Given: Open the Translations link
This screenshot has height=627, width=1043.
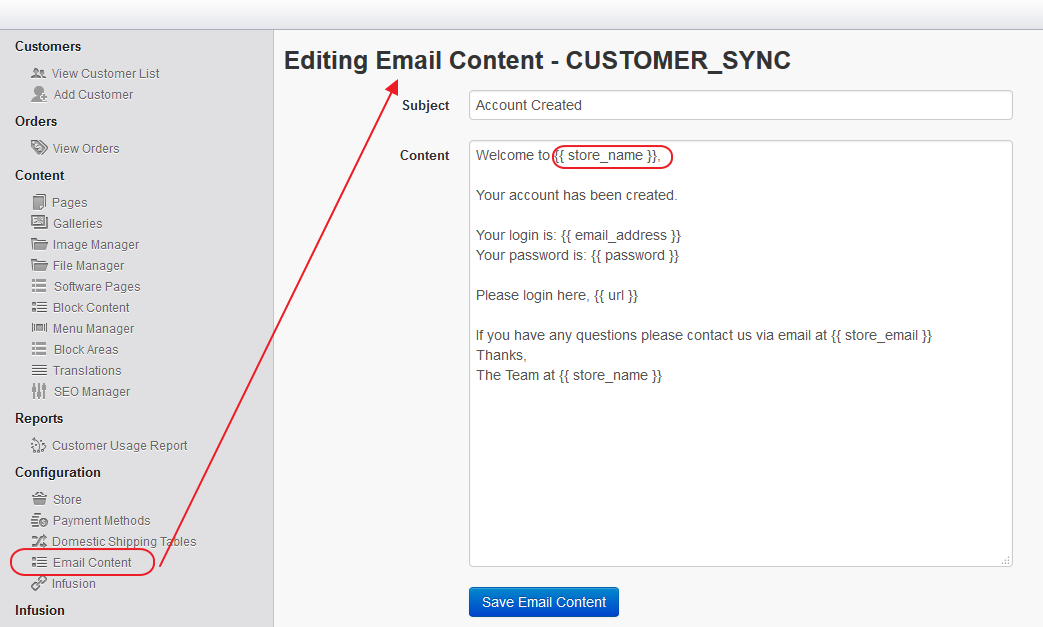Looking at the screenshot, I should pos(87,370).
